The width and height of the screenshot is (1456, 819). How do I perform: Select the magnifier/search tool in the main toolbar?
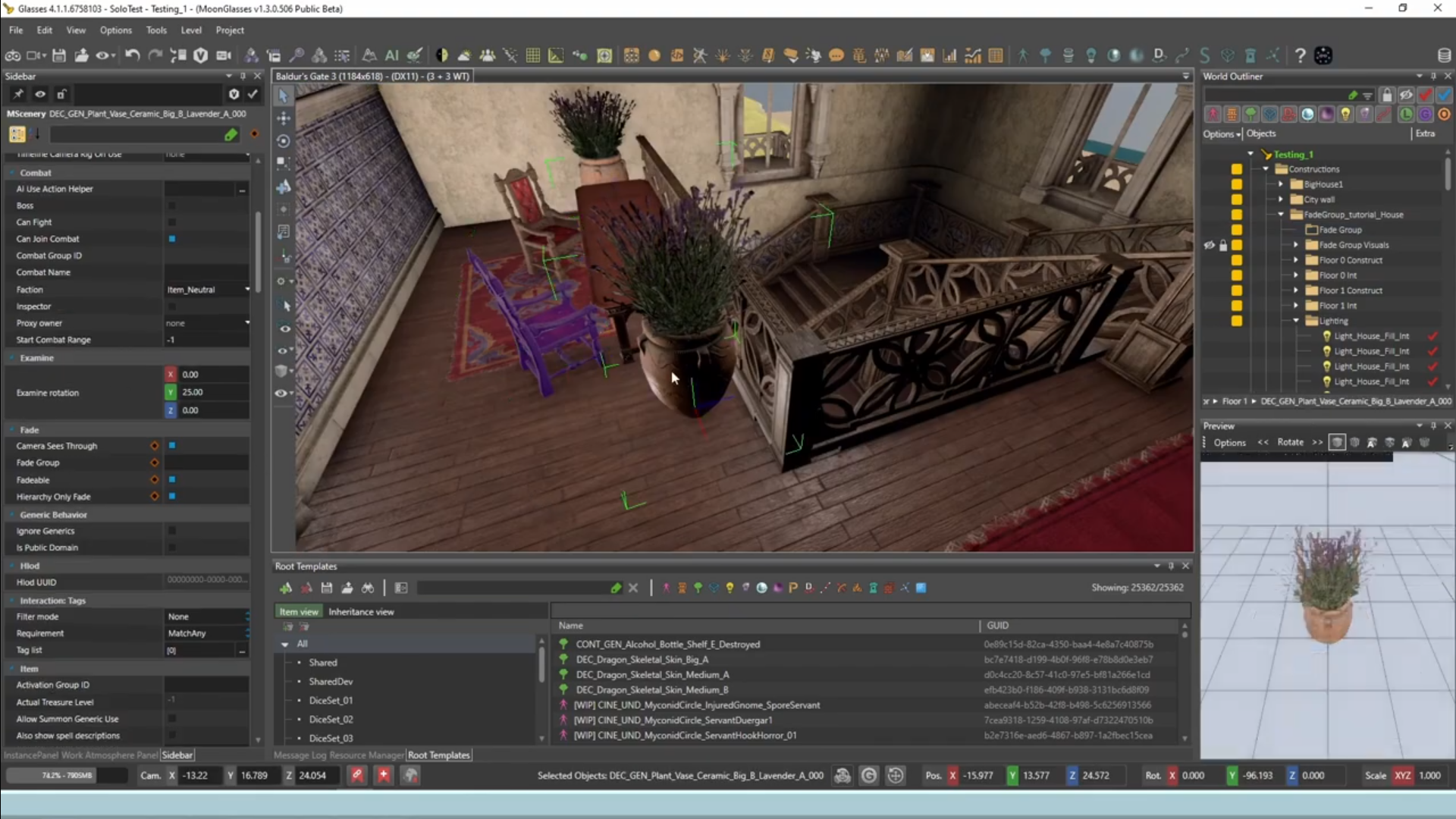pos(297,55)
